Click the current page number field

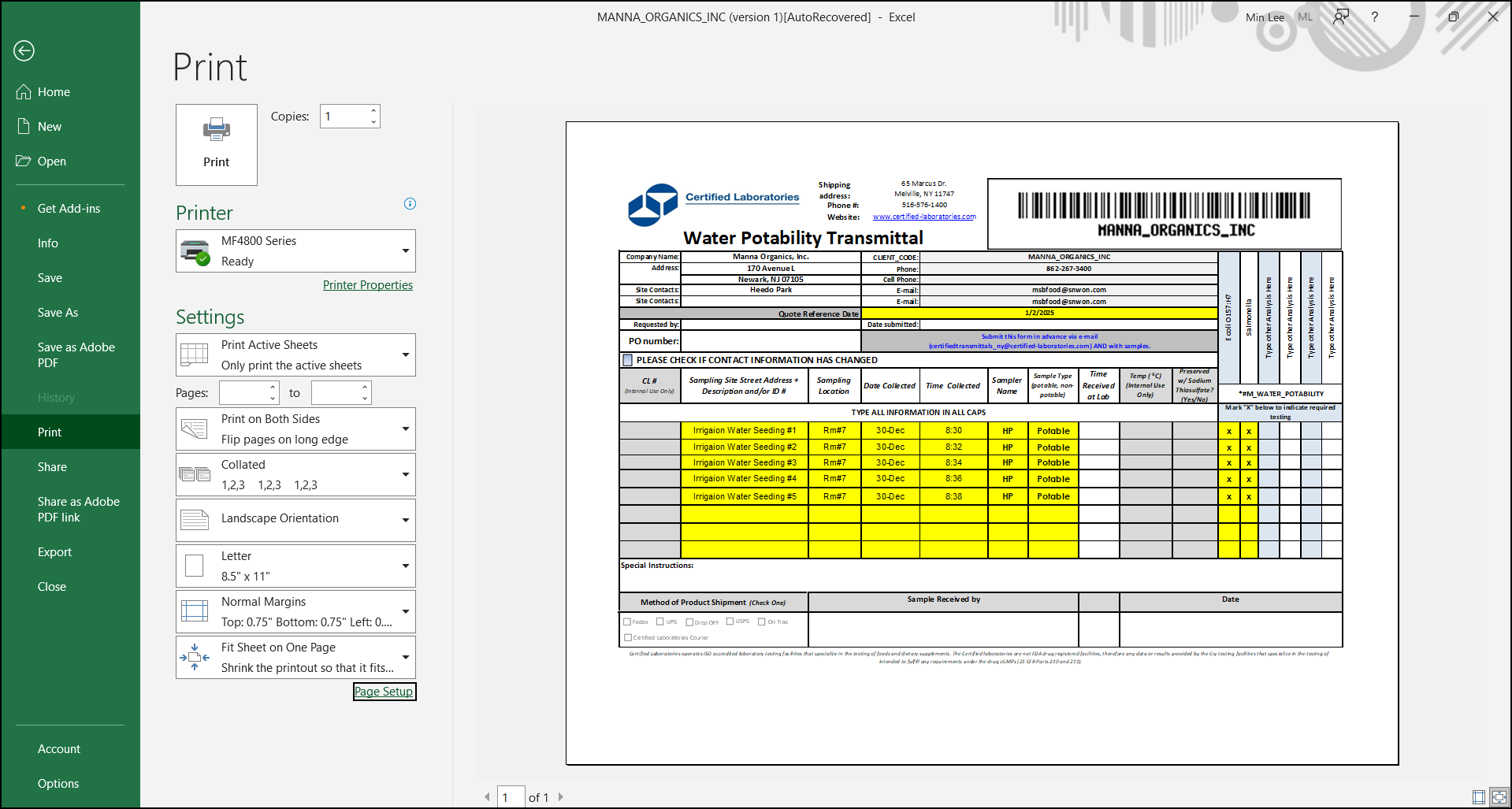[511, 797]
